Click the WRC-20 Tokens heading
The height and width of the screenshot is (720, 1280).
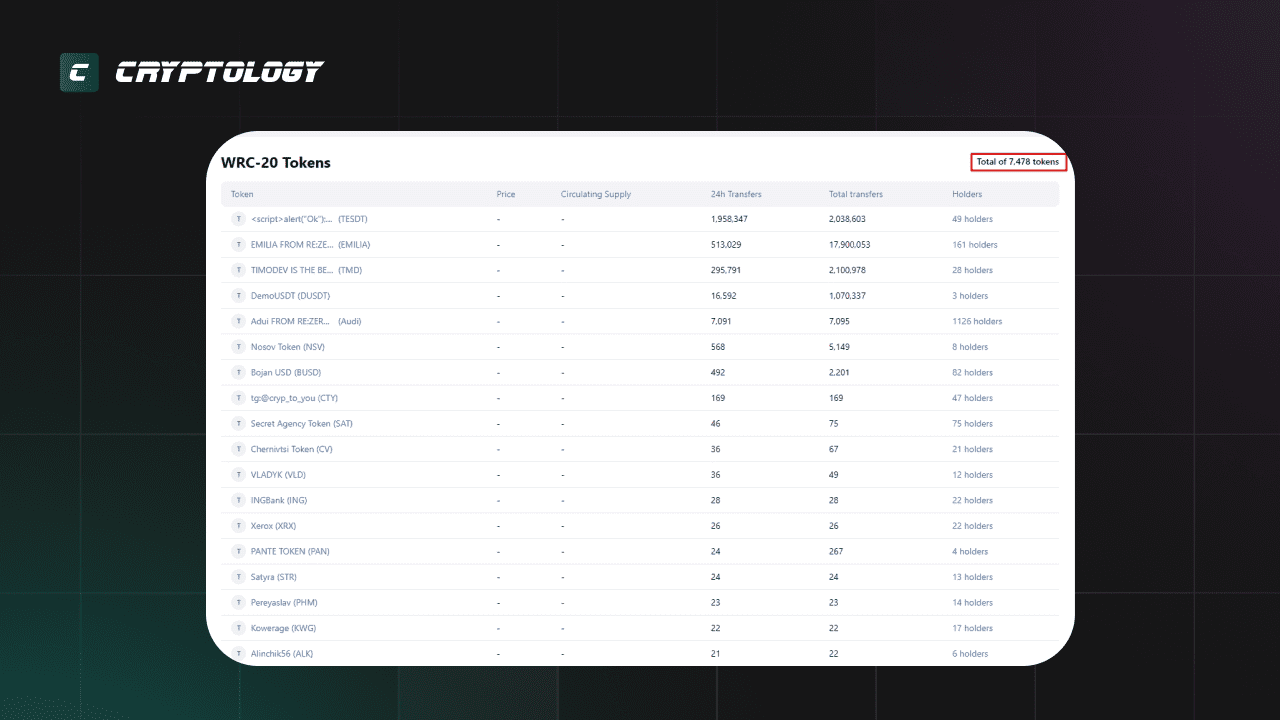click(x=276, y=162)
